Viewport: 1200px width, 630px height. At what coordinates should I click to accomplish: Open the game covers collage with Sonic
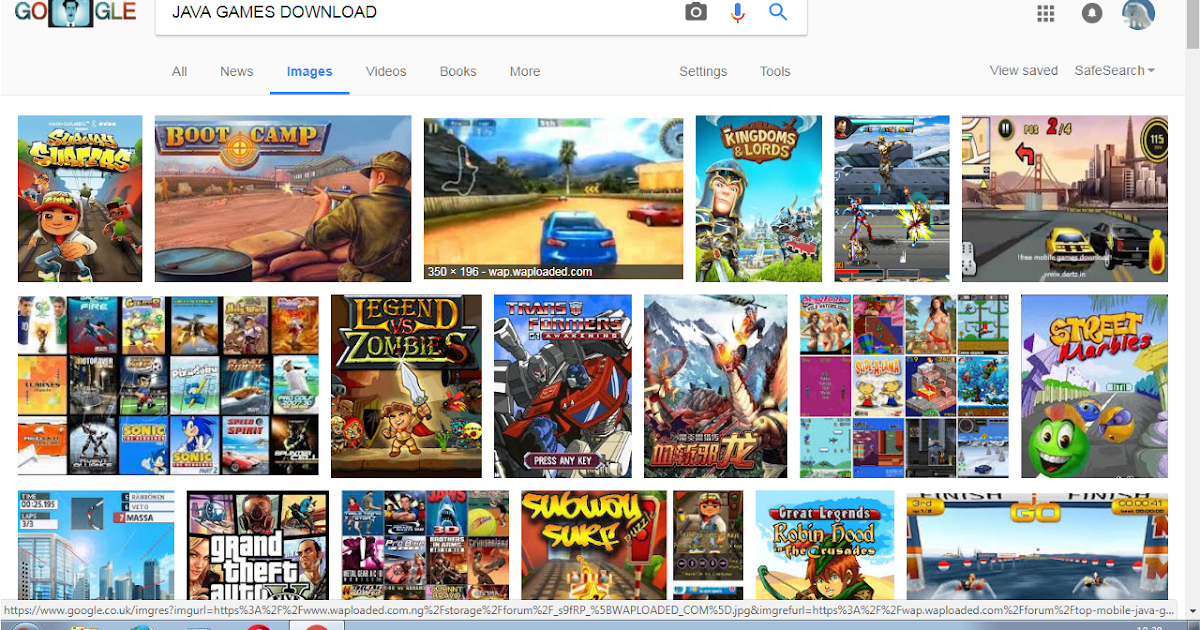tap(168, 385)
